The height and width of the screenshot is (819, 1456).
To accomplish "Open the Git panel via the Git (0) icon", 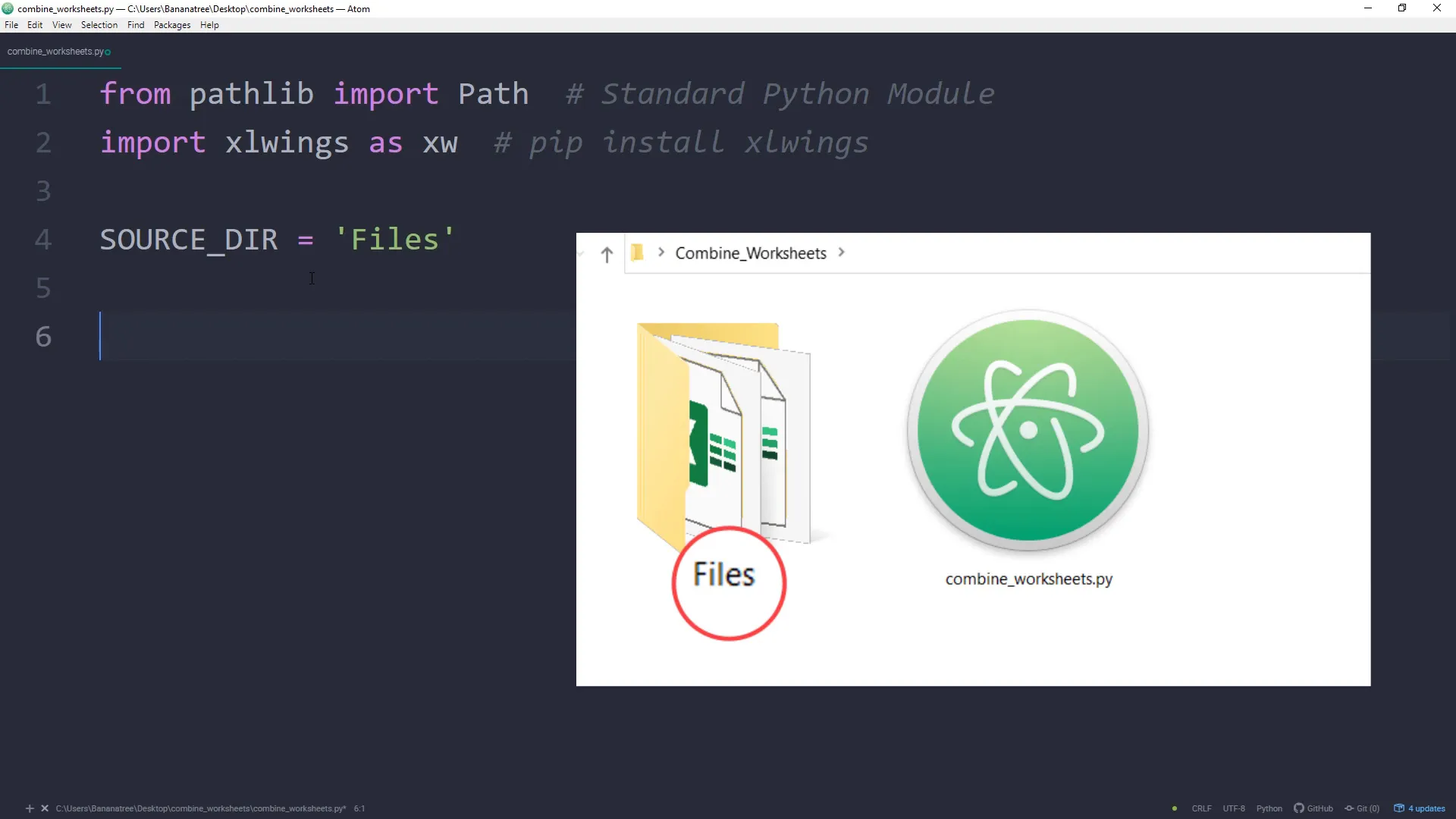I will click(x=1363, y=808).
